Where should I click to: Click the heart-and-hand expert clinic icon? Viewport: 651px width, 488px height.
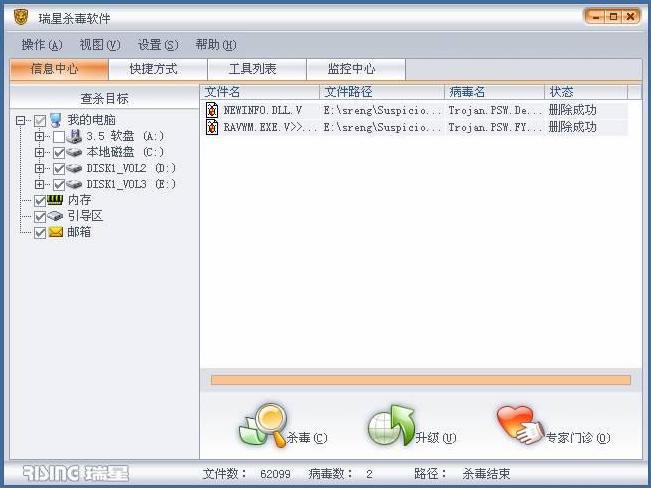click(520, 424)
